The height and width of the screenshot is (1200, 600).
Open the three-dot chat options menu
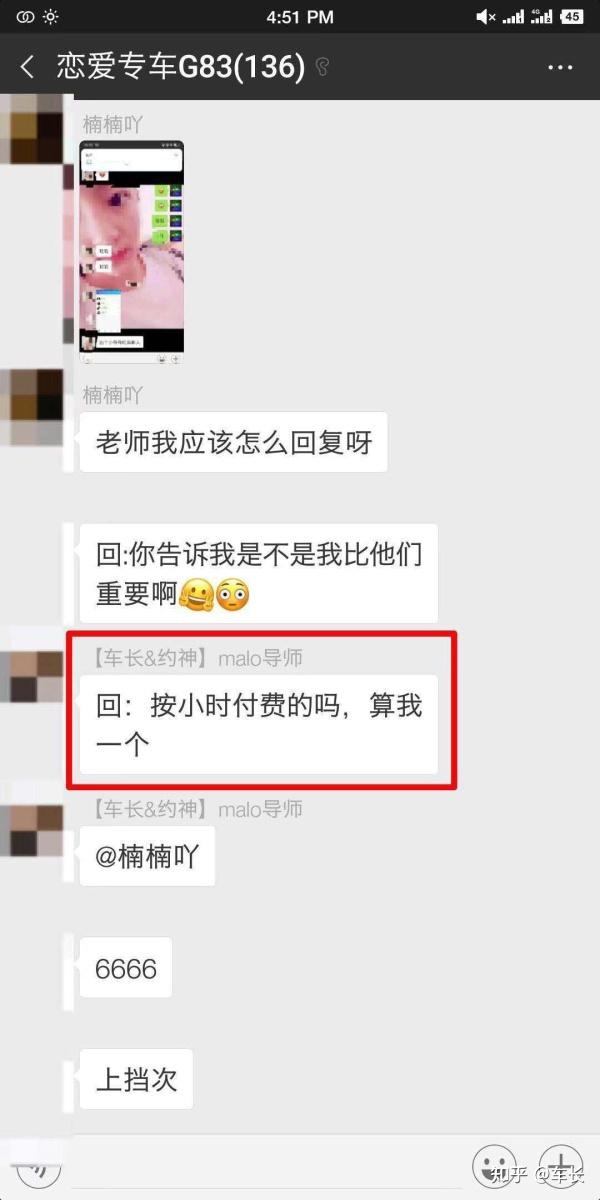(560, 67)
